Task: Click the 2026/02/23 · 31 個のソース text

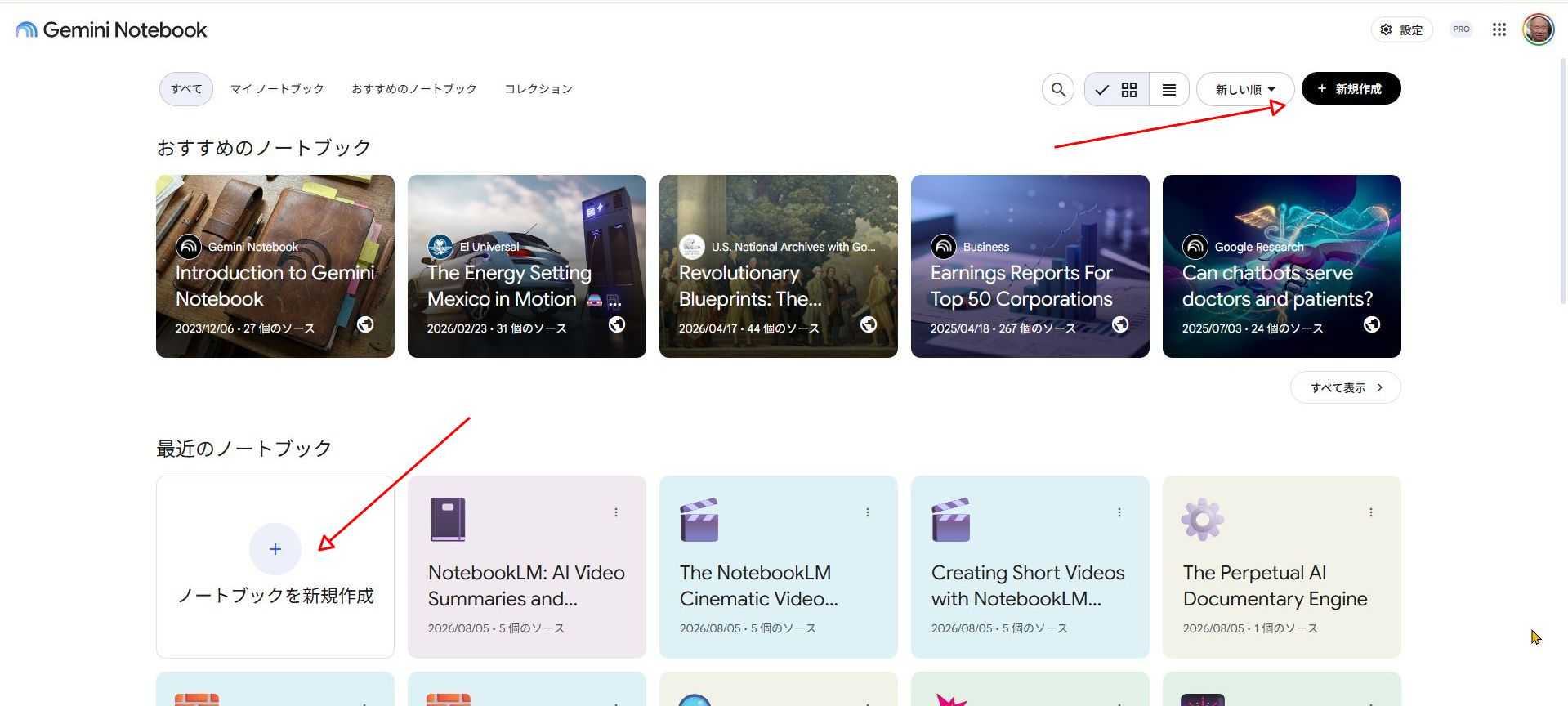Action: 497,328
